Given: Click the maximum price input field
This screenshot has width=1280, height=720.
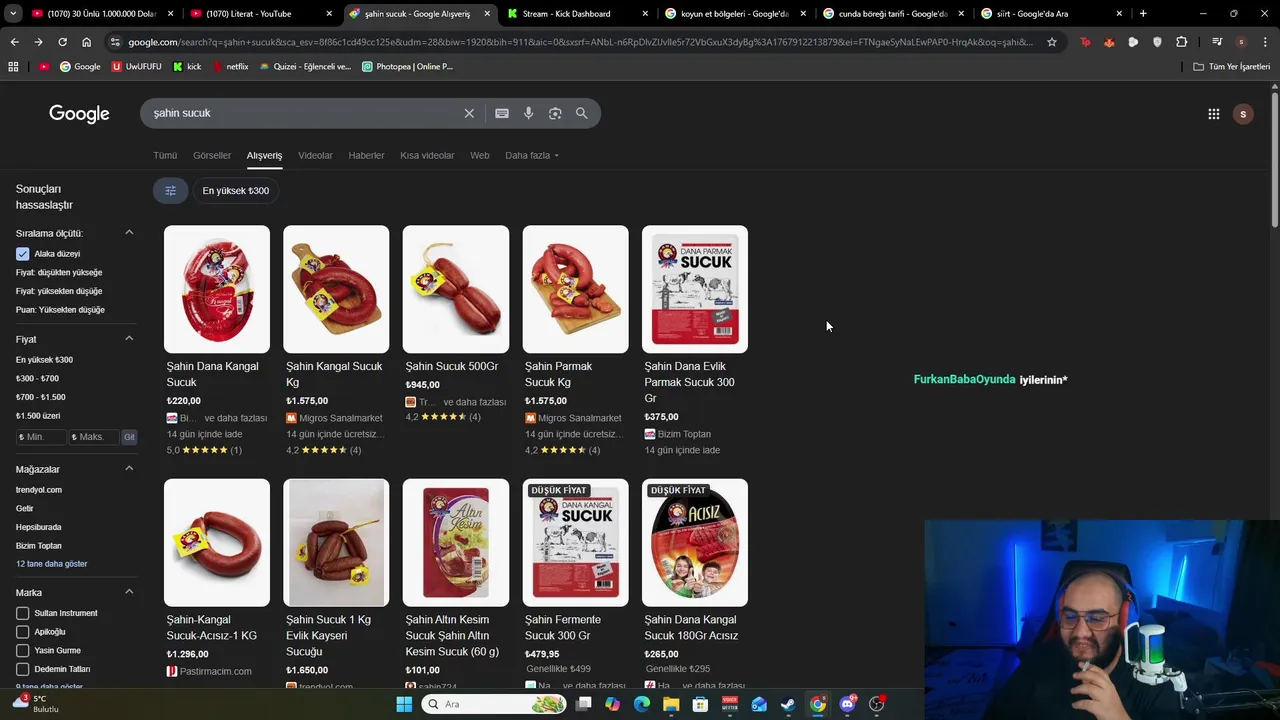Looking at the screenshot, I should pyautogui.click(x=94, y=437).
